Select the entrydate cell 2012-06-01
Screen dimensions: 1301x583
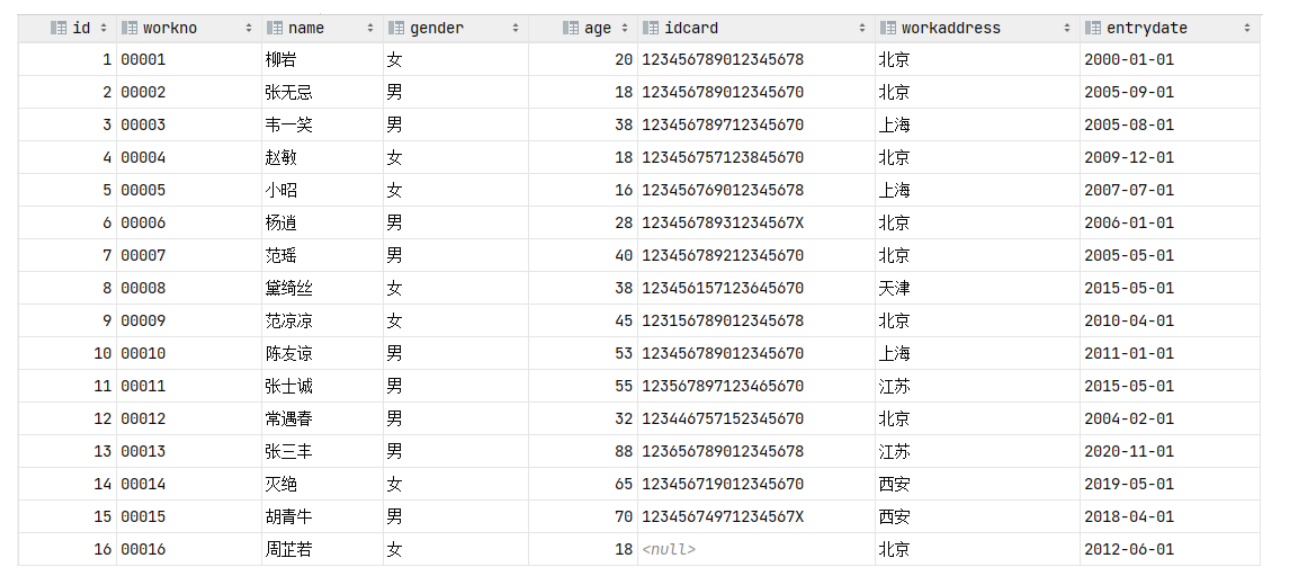coord(1170,549)
